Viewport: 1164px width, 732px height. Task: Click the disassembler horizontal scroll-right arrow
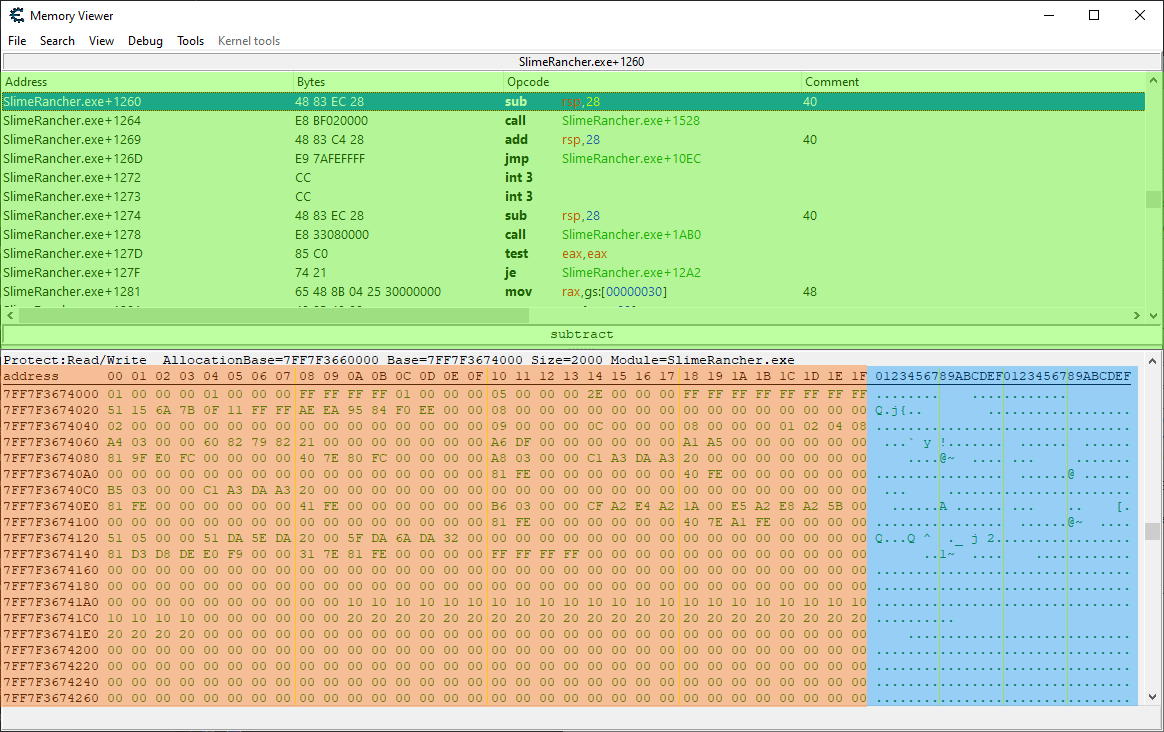[x=1136, y=316]
